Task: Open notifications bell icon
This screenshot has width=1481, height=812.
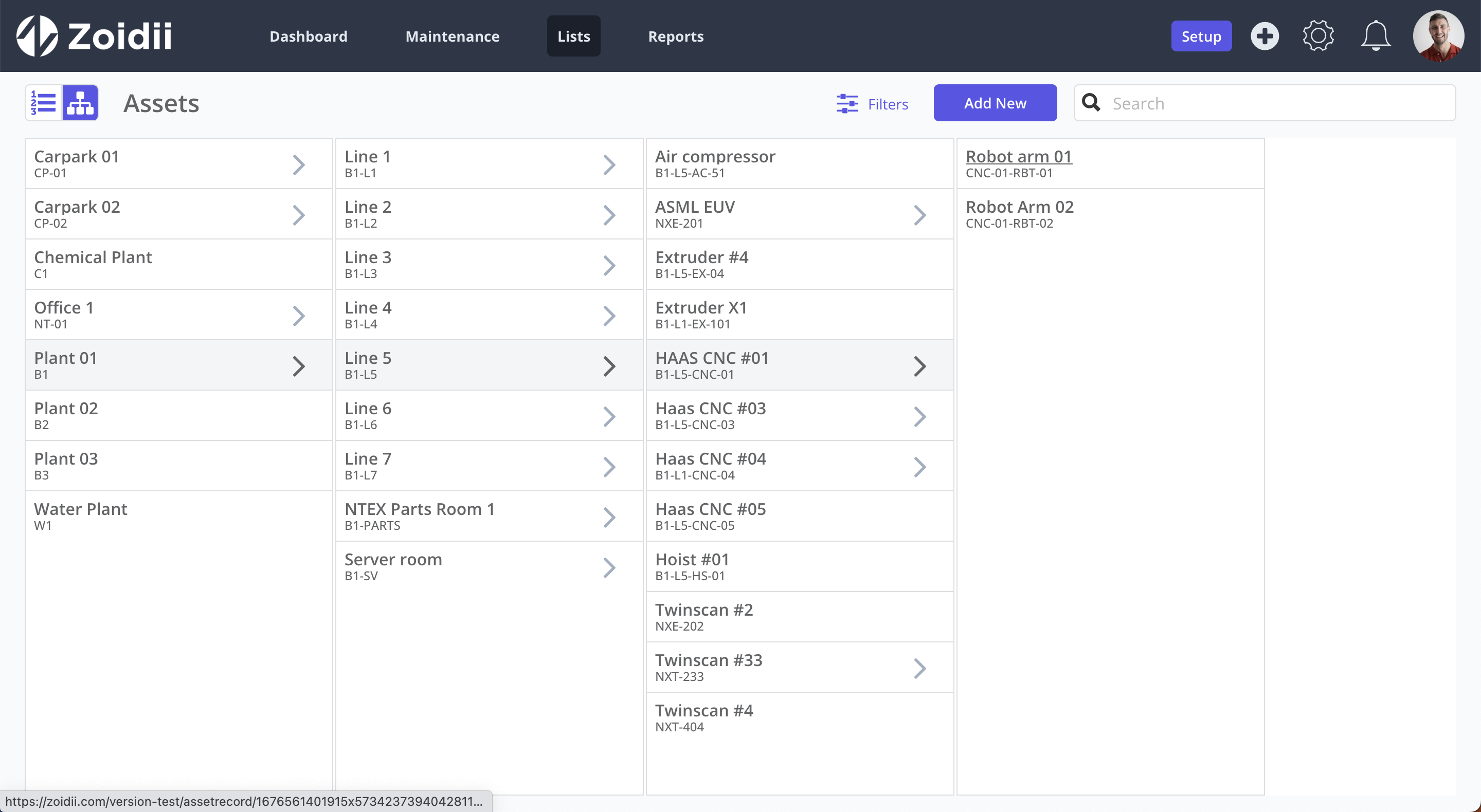Action: click(x=1375, y=36)
